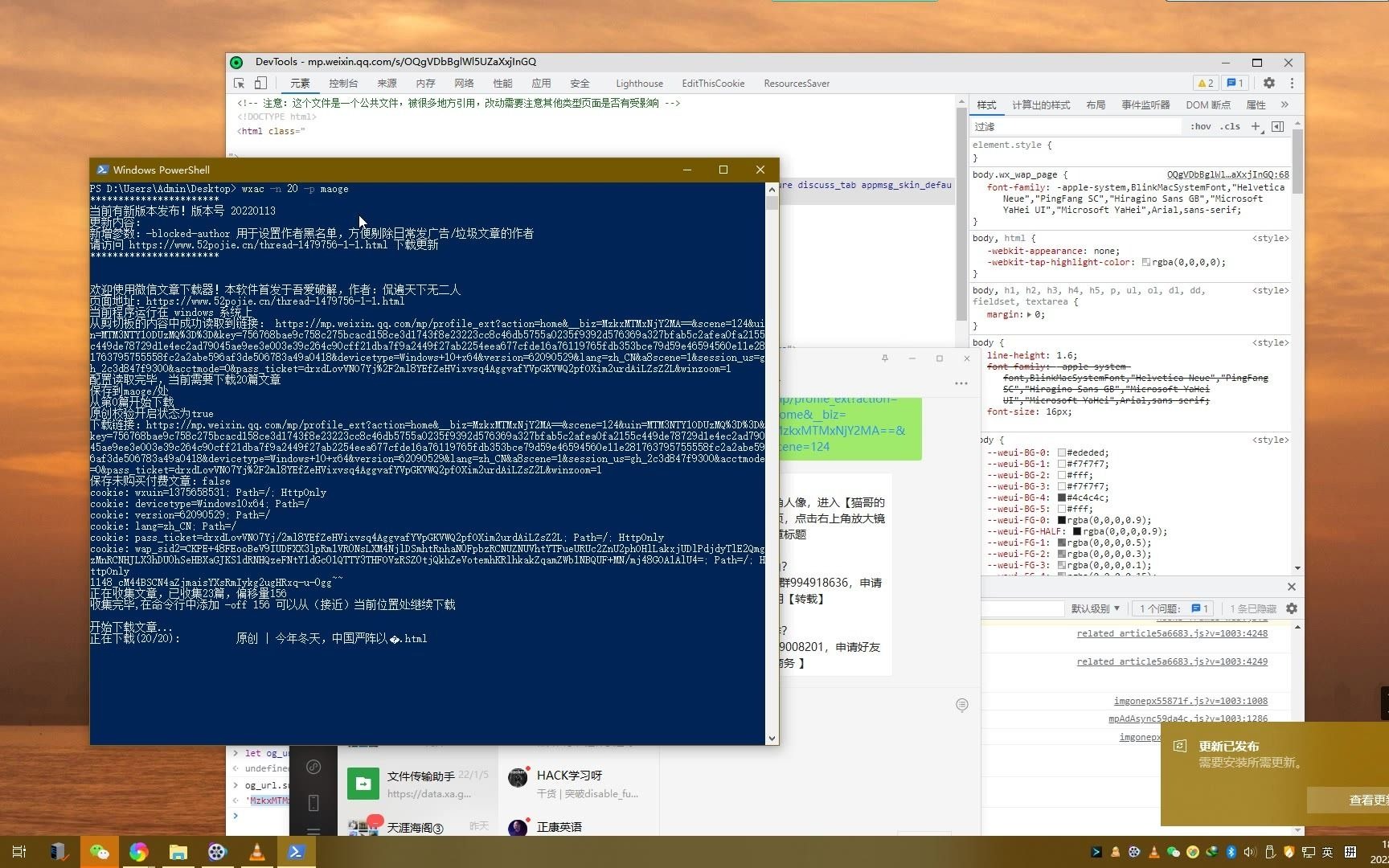Viewport: 1389px width, 868px height.
Task: Click the 过滤 styles filter field
Action: point(1077,126)
